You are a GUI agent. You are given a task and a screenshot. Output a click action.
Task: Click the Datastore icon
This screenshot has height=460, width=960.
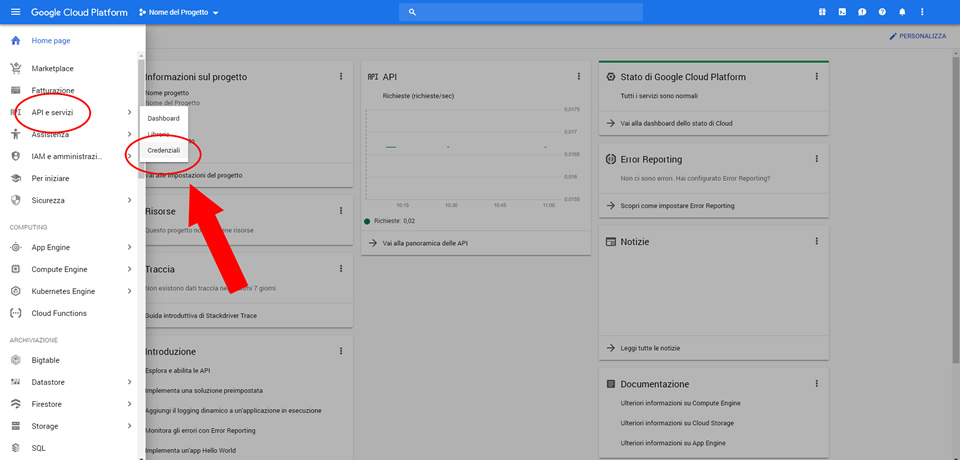(16, 382)
